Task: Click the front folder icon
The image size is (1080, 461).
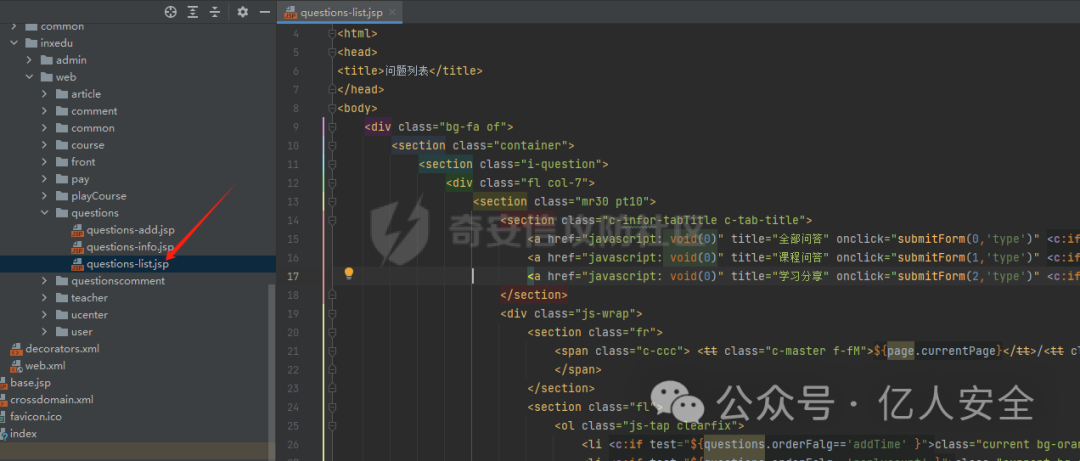Action: pos(61,162)
